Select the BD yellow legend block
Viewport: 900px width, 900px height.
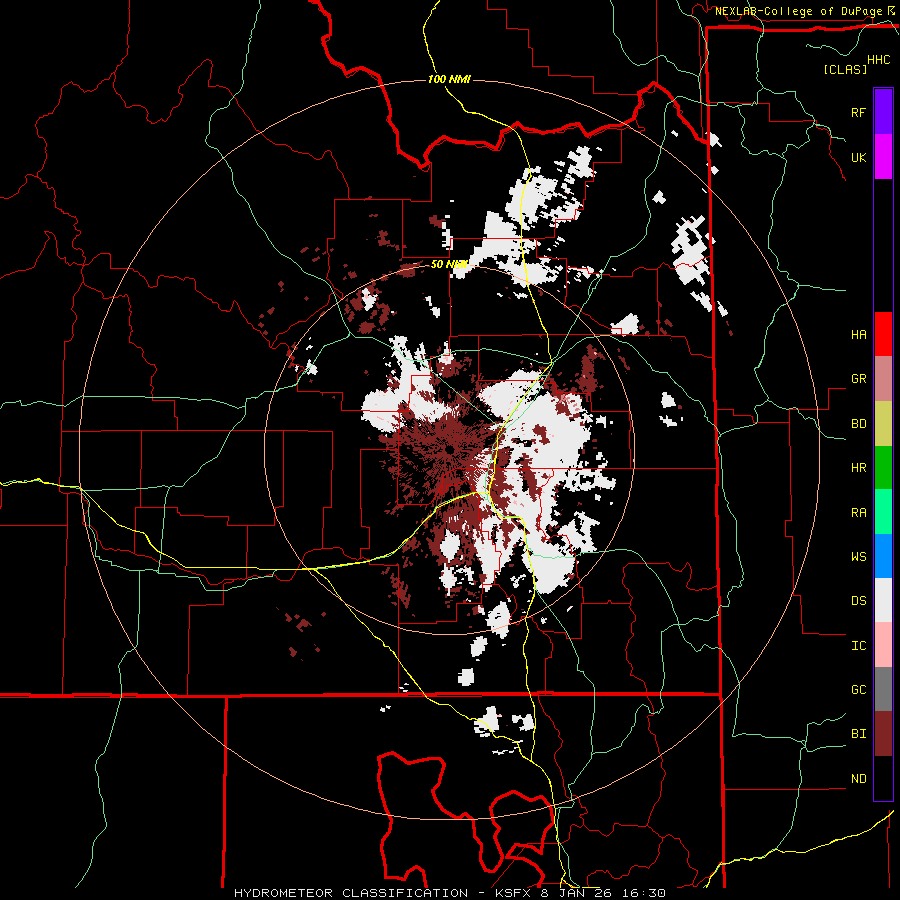(883, 423)
